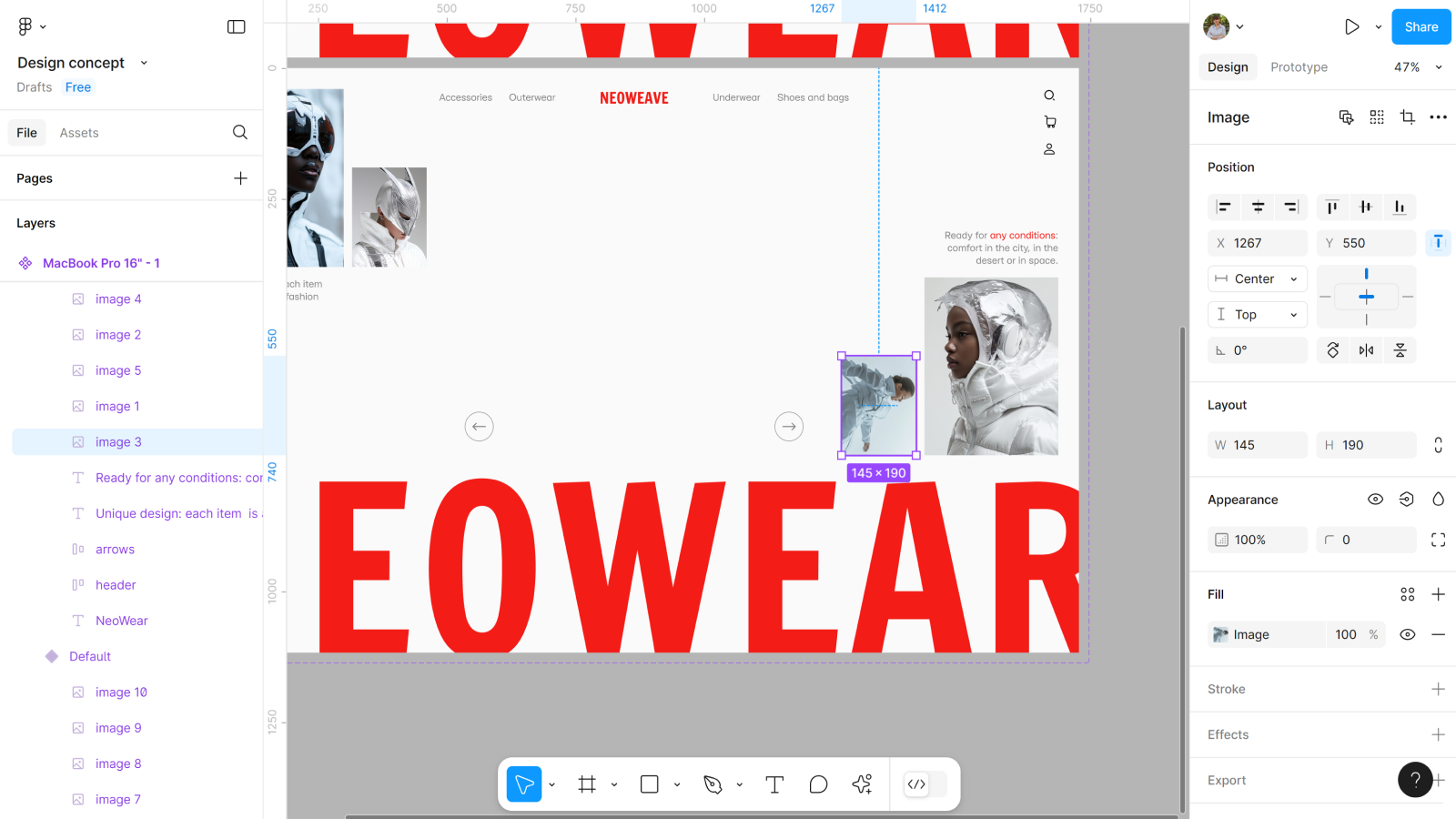The image size is (1456, 819).
Task: Open the Top vertical constraint dropdown
Action: click(1258, 315)
